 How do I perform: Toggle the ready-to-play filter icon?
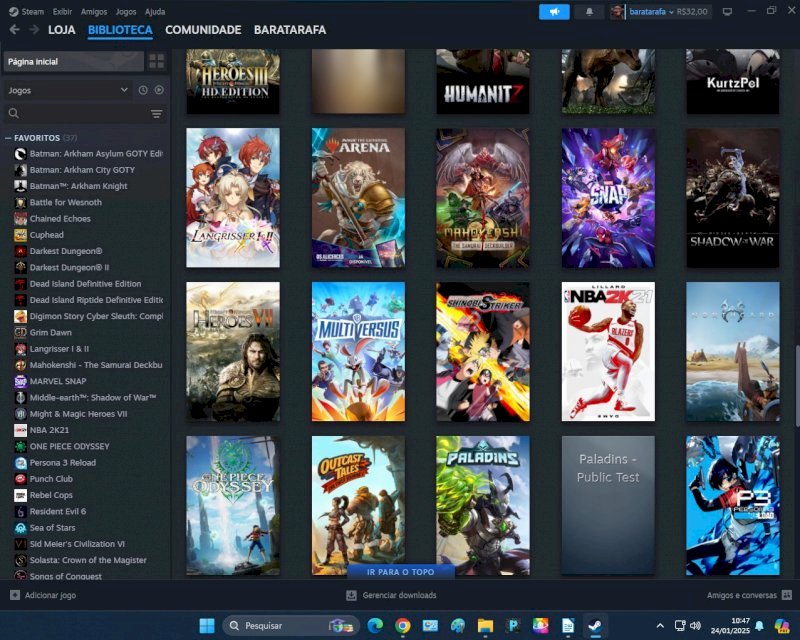[x=159, y=90]
